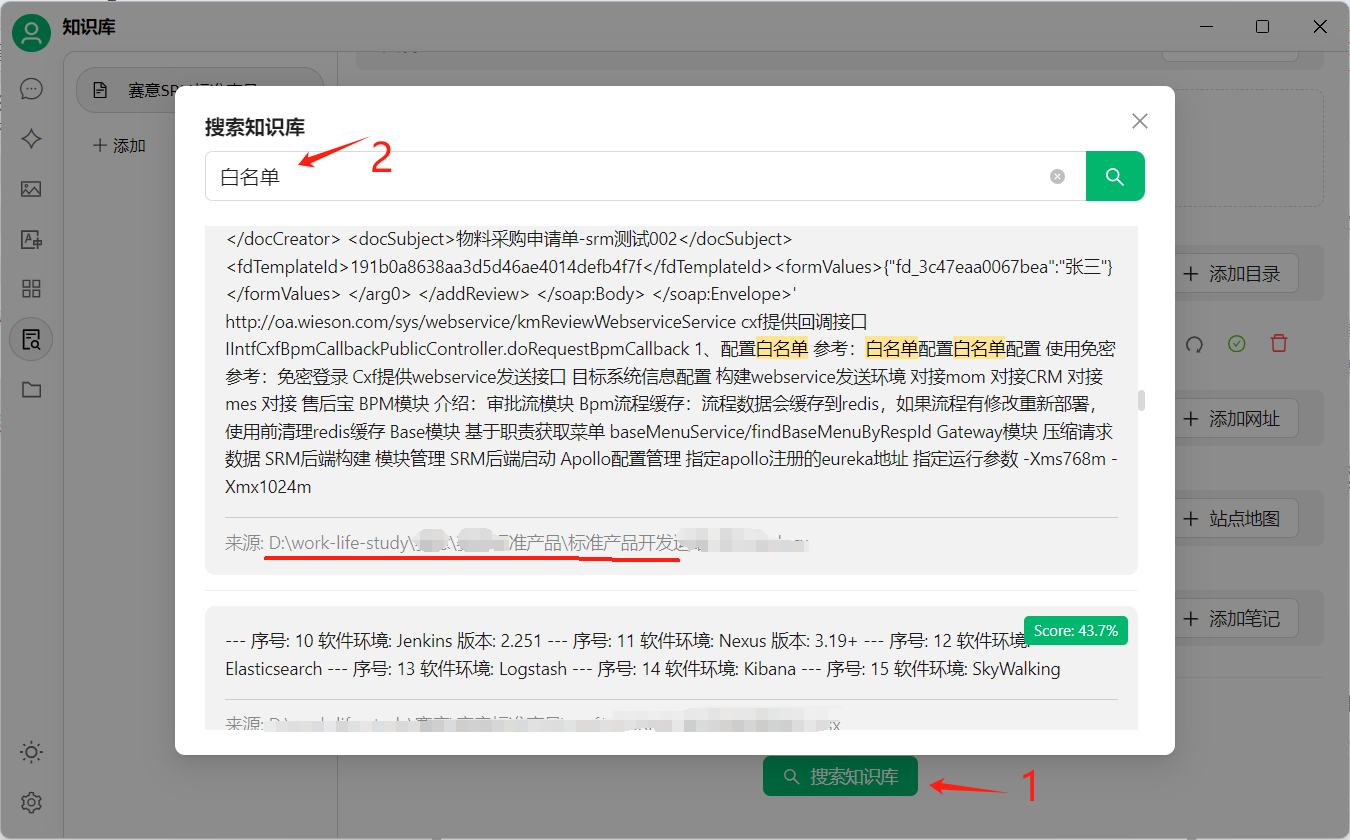Click 添加 to add a knowledge base

pyautogui.click(x=119, y=146)
